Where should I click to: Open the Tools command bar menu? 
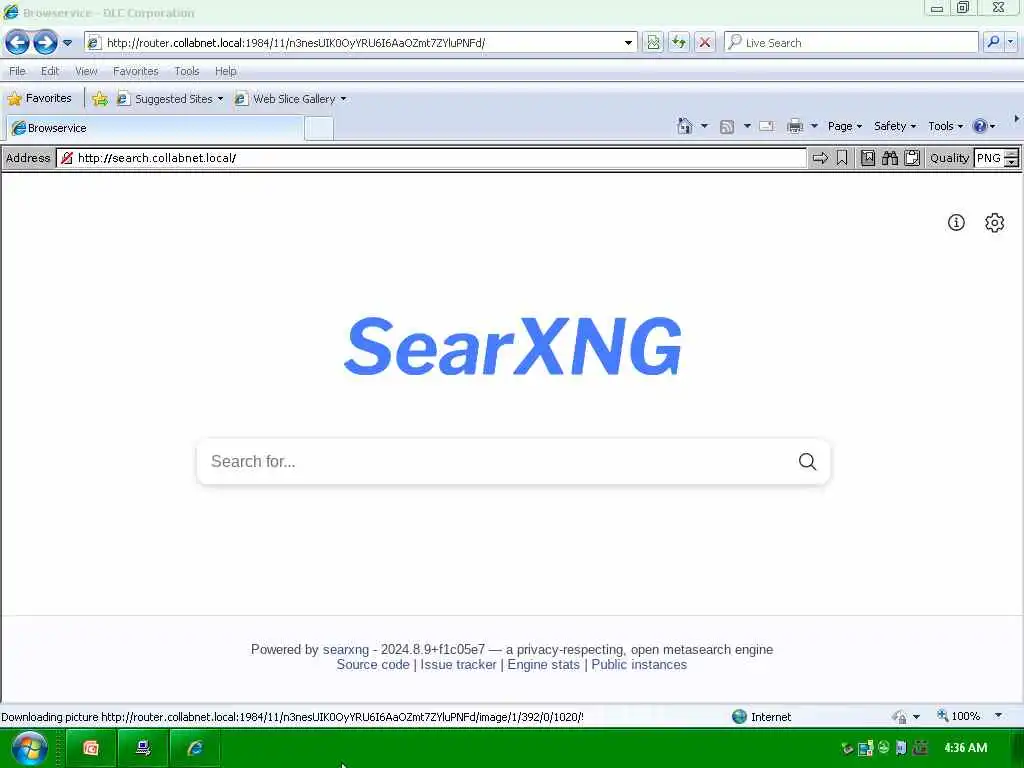tap(946, 126)
